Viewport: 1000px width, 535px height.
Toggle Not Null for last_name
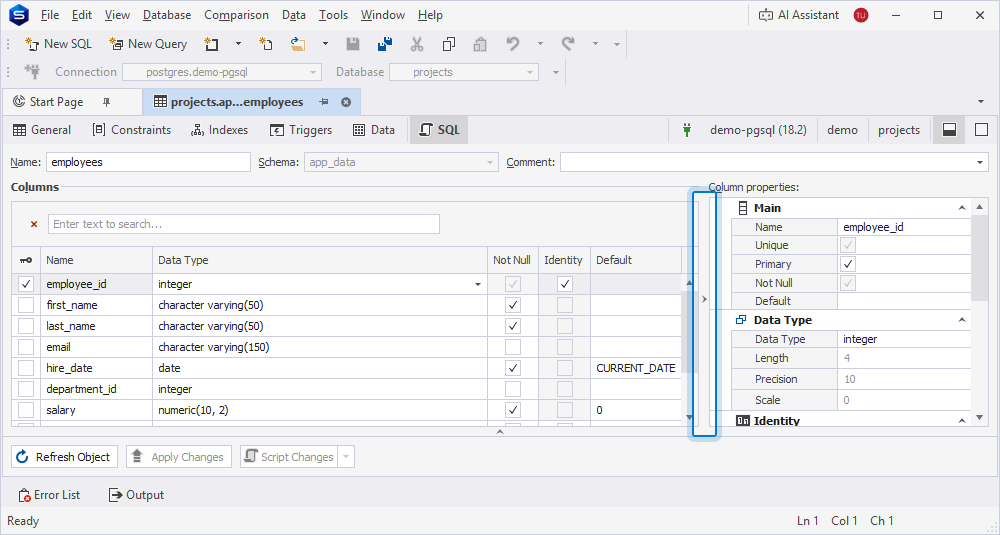[513, 326]
